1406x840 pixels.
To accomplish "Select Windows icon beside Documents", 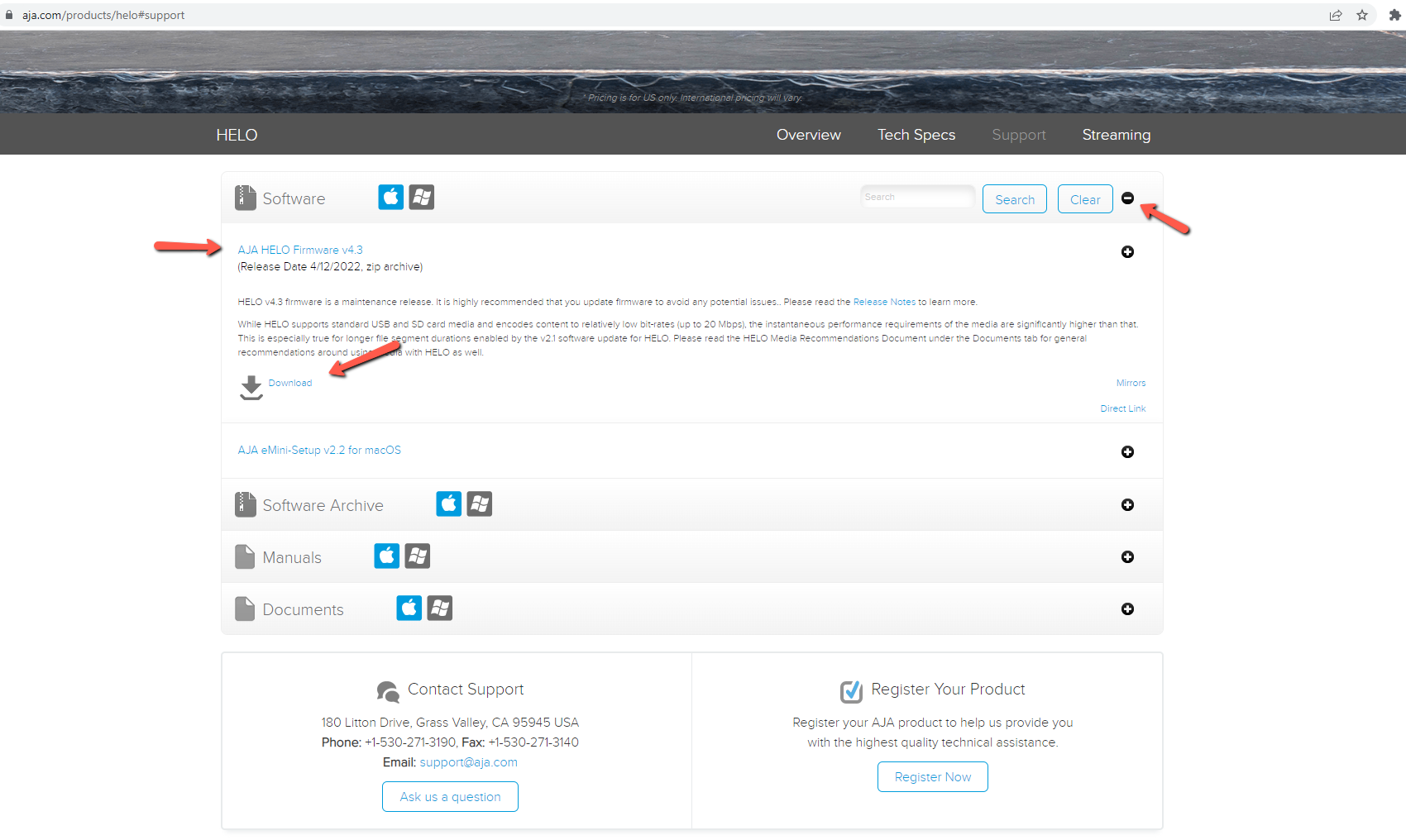I will tap(440, 608).
